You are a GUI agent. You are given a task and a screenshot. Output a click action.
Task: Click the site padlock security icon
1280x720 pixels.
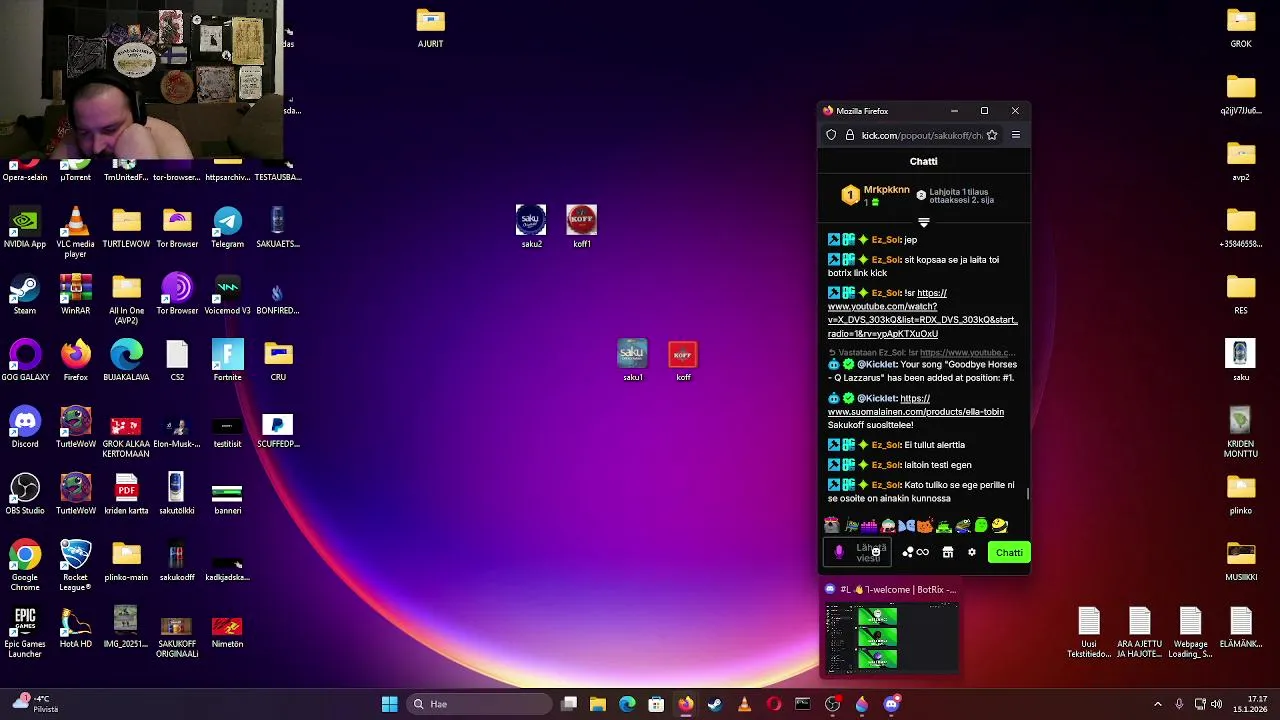point(850,135)
